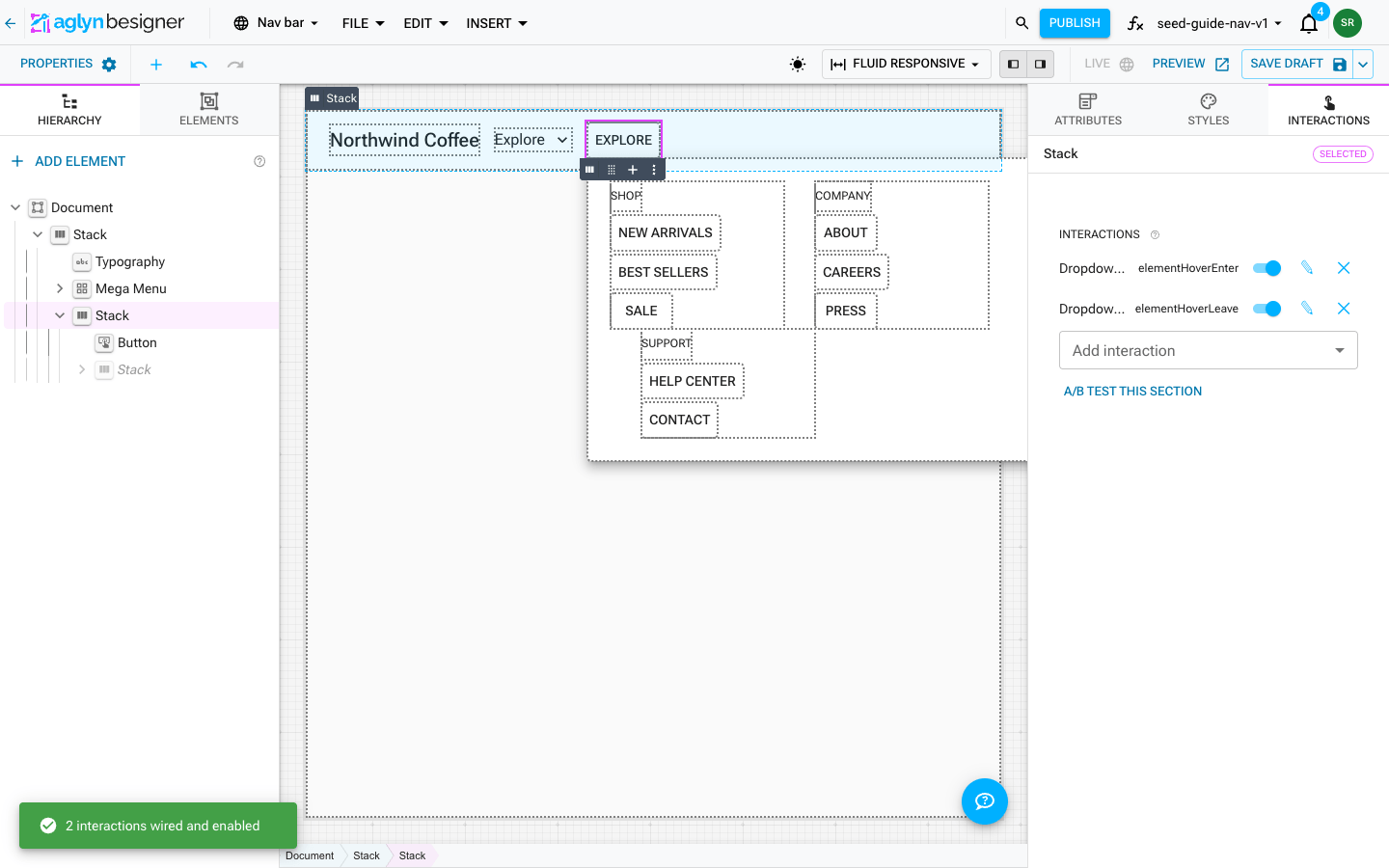Open the PREVIEW link
The height and width of the screenshot is (868, 1389).
(1190, 65)
